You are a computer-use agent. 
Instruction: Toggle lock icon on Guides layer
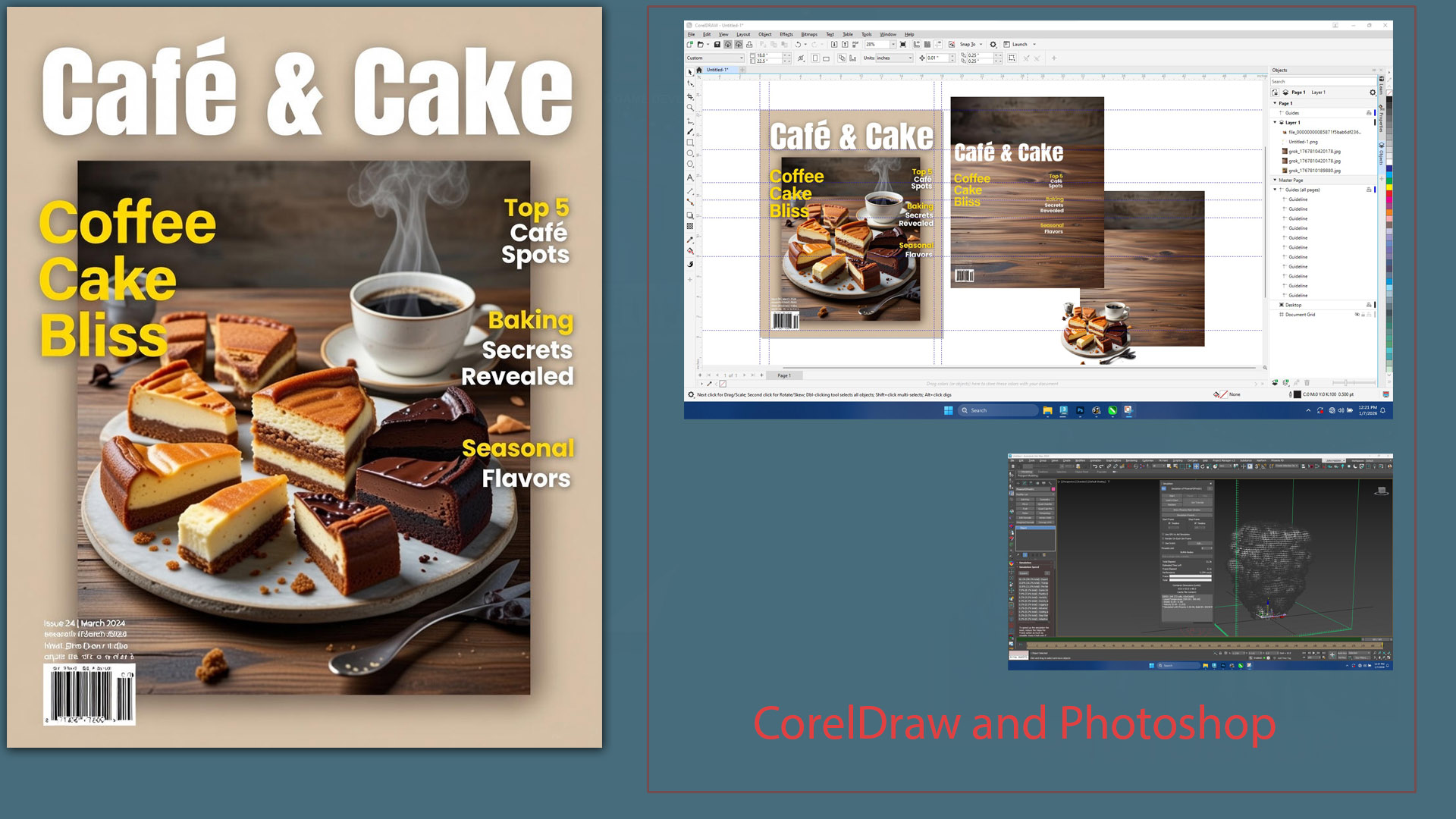pyautogui.click(x=1369, y=113)
